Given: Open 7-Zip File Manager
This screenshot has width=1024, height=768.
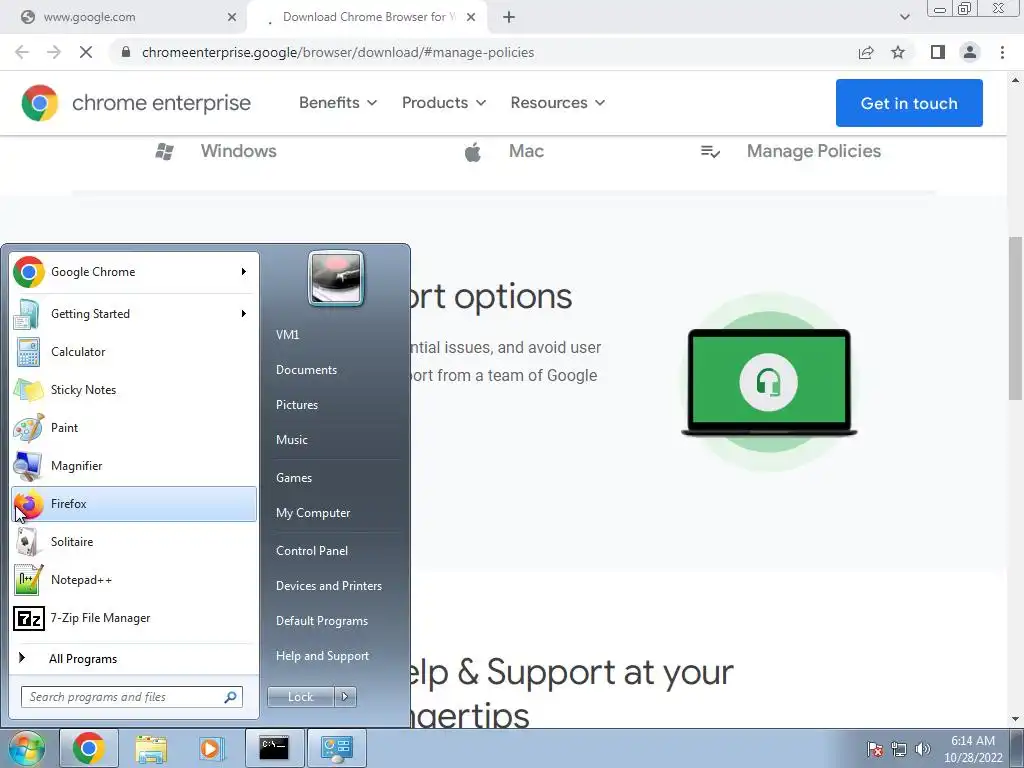Looking at the screenshot, I should pyautogui.click(x=134, y=617).
